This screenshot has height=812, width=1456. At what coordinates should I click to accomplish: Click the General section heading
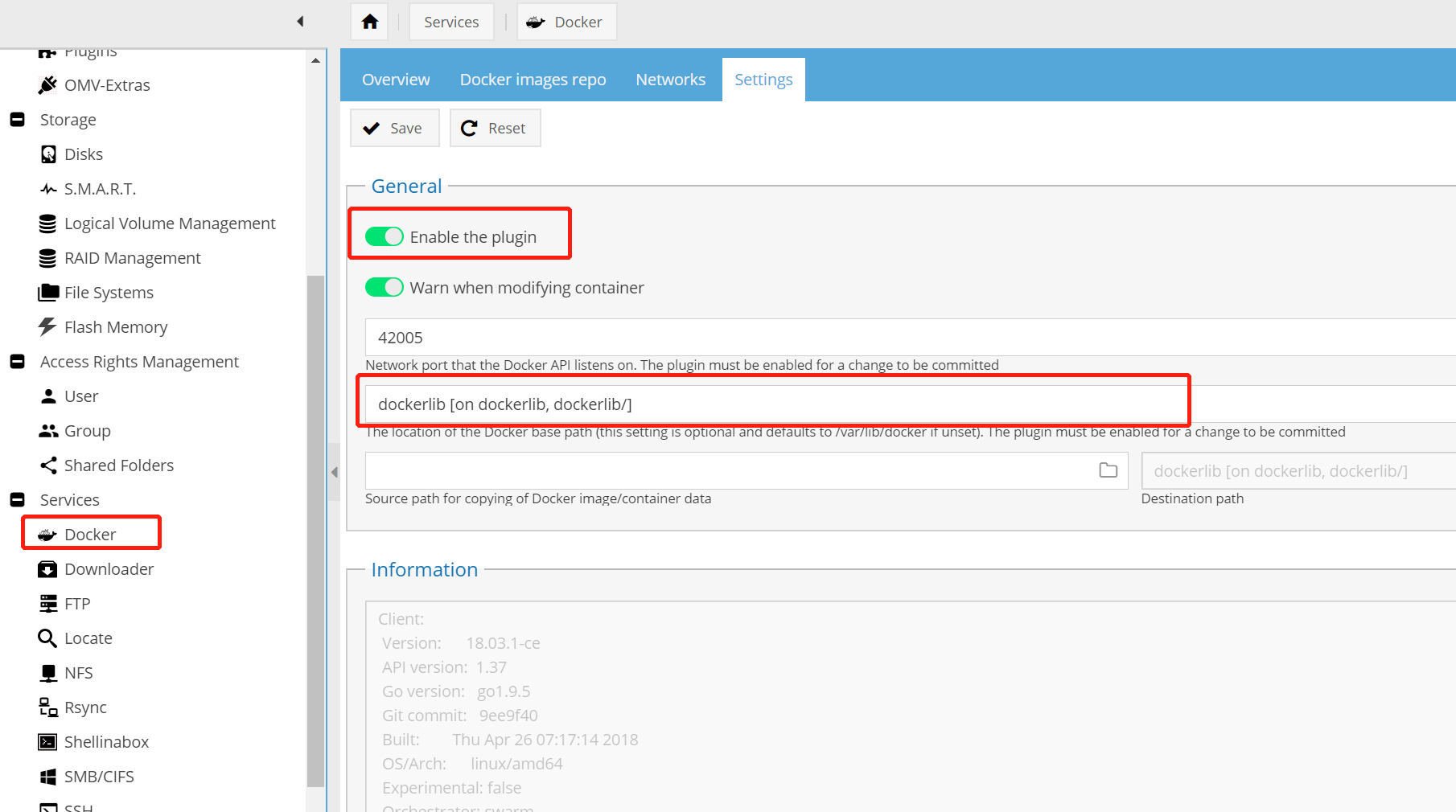406,186
